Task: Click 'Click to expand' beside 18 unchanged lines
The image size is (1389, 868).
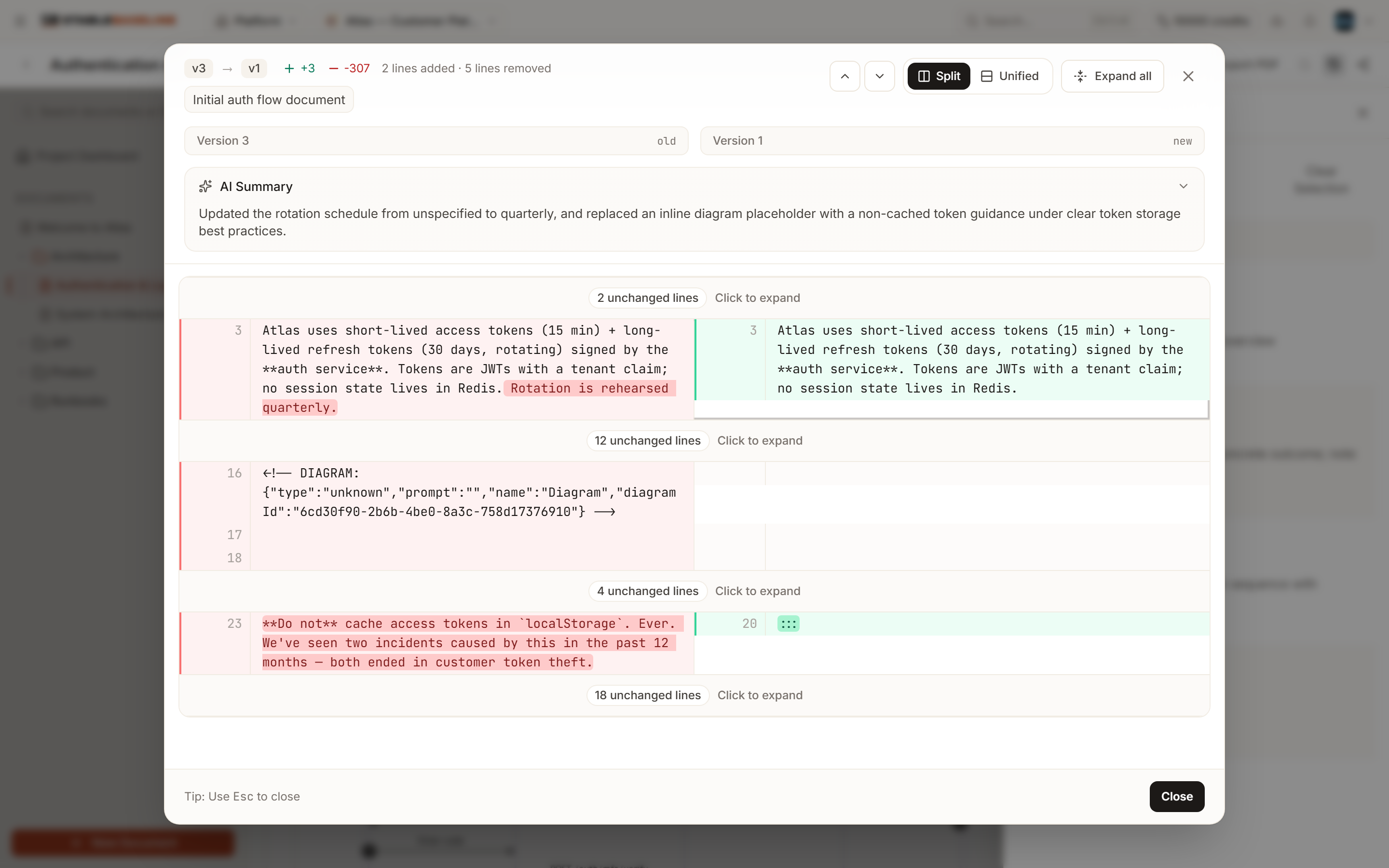Action: tap(760, 695)
